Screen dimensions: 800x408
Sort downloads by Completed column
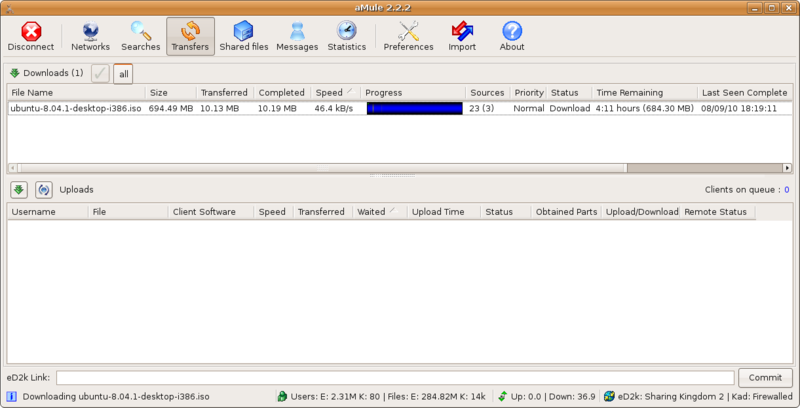(x=282, y=92)
